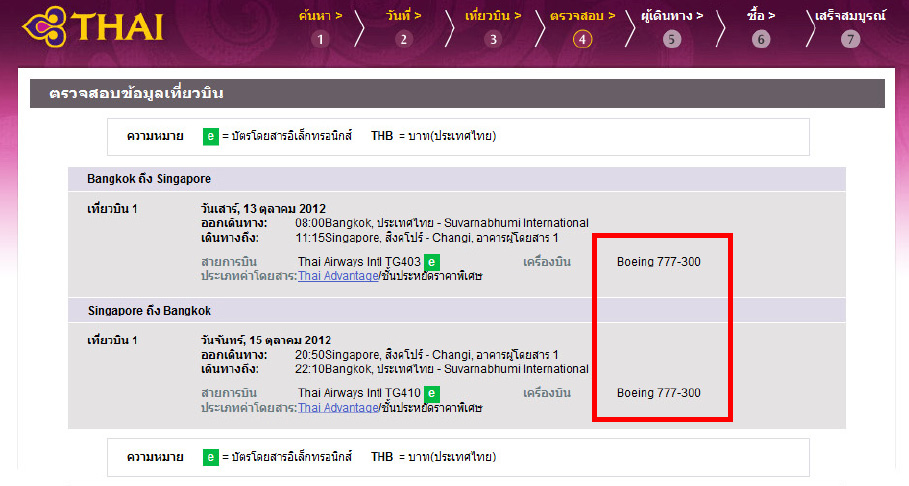Select current step 4 ตรวจสอบ
This screenshot has width=909, height=486.
582,27
